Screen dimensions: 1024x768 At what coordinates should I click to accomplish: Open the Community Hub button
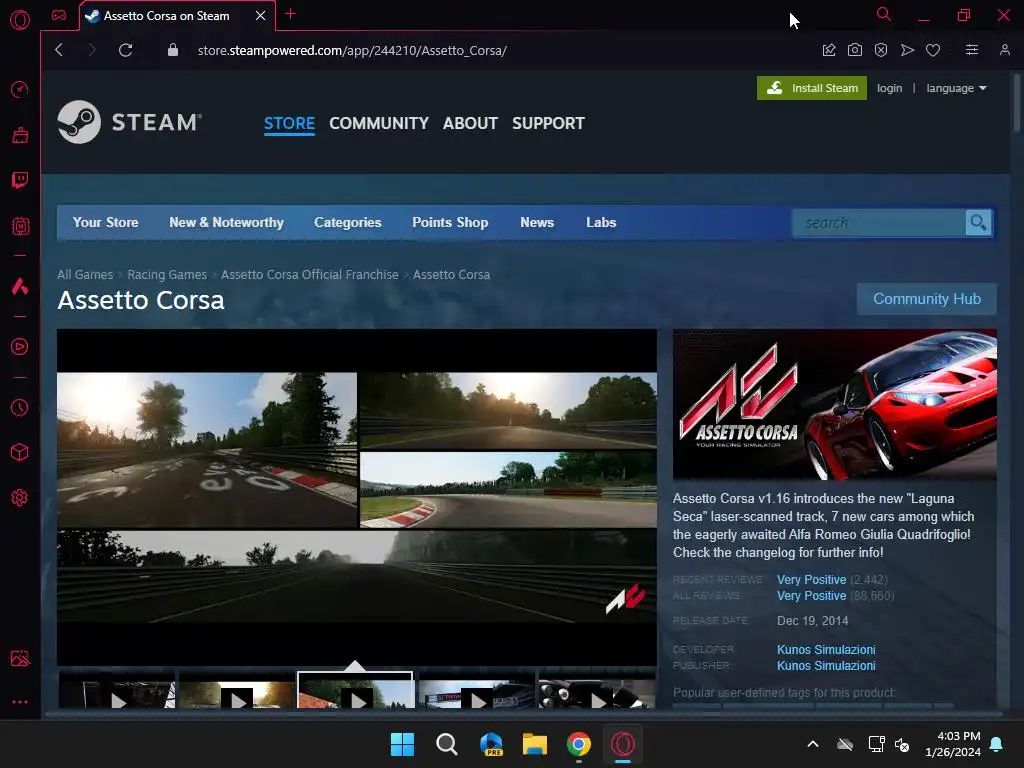pos(927,299)
